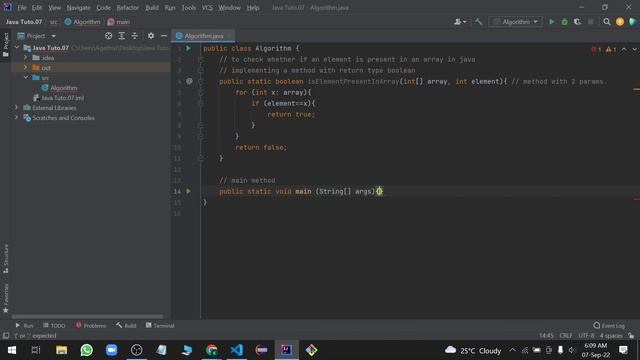The width and height of the screenshot is (640, 360).
Task: Open the Refactor menu
Action: pos(127,7)
